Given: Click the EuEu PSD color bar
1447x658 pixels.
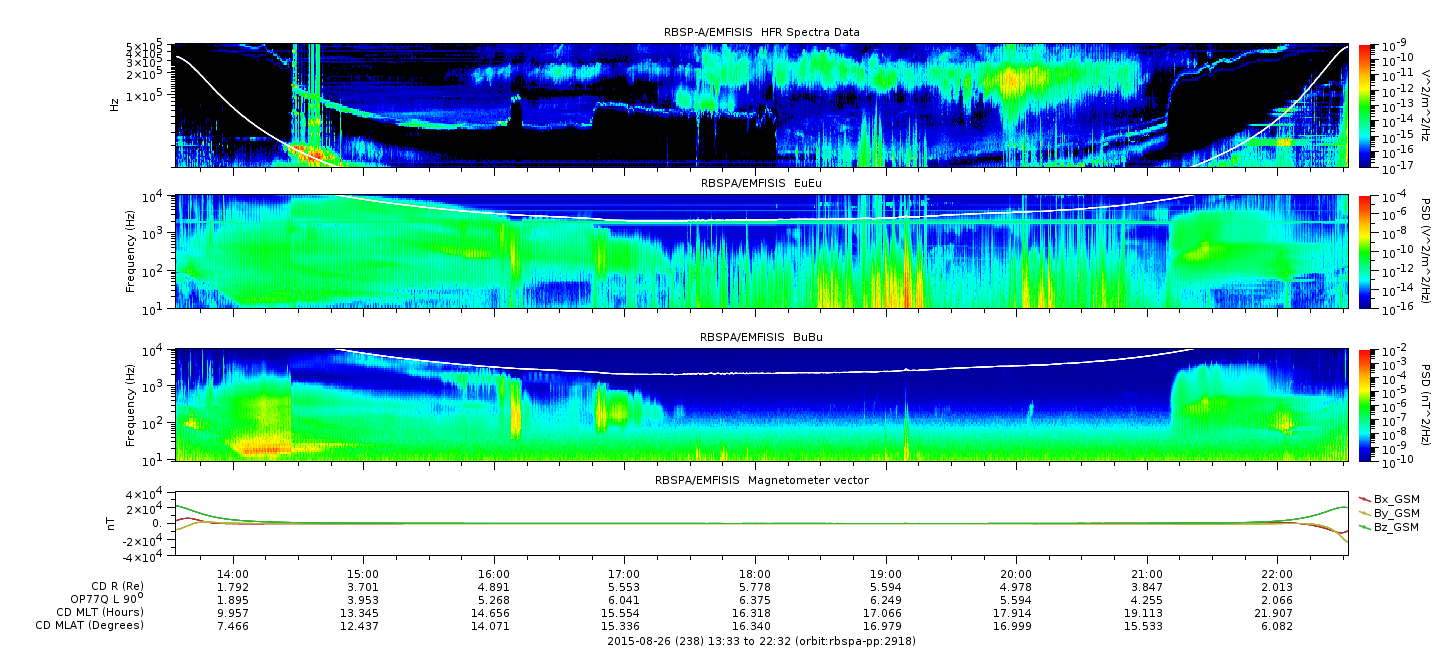Looking at the screenshot, I should coord(1365,251).
